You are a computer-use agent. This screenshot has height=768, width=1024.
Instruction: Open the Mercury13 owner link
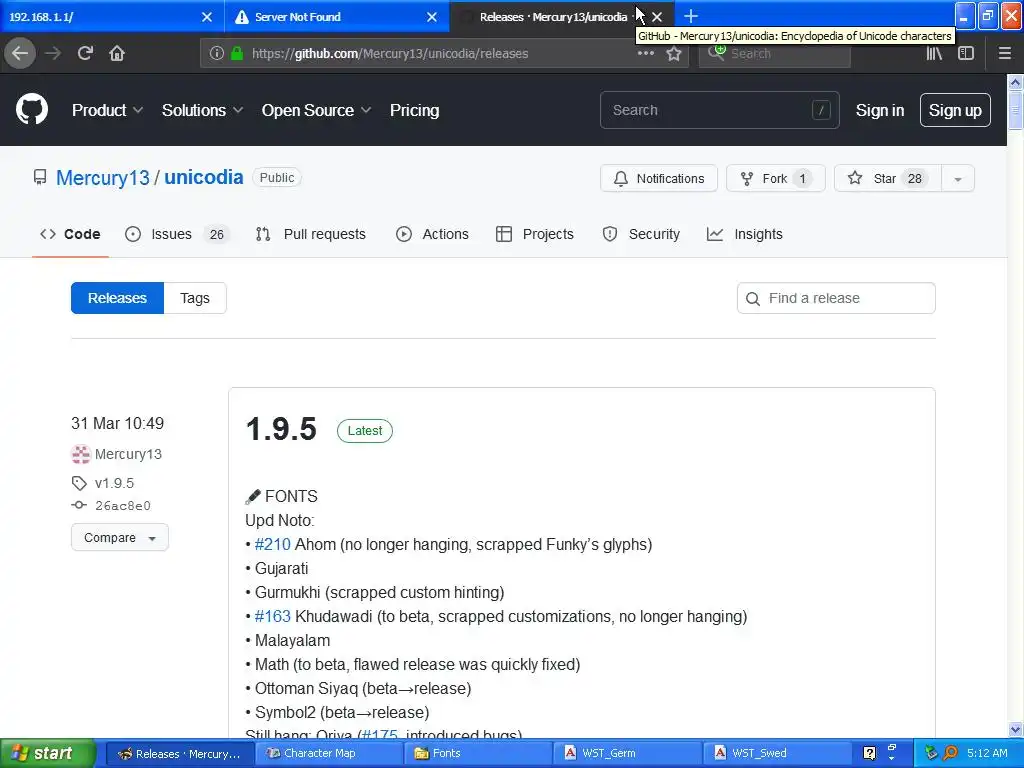point(103,178)
